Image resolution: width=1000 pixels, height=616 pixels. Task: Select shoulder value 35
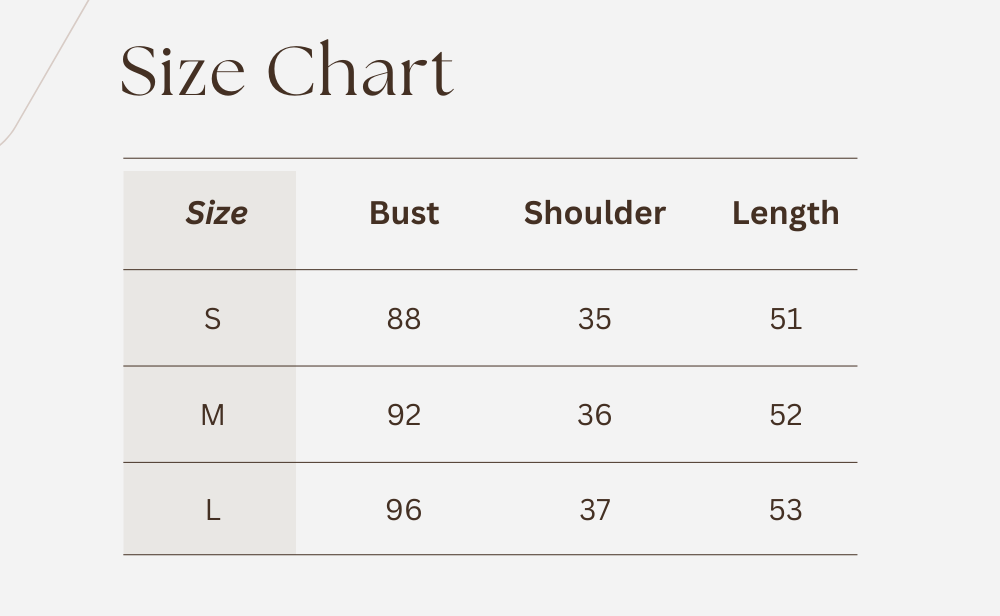tap(594, 319)
